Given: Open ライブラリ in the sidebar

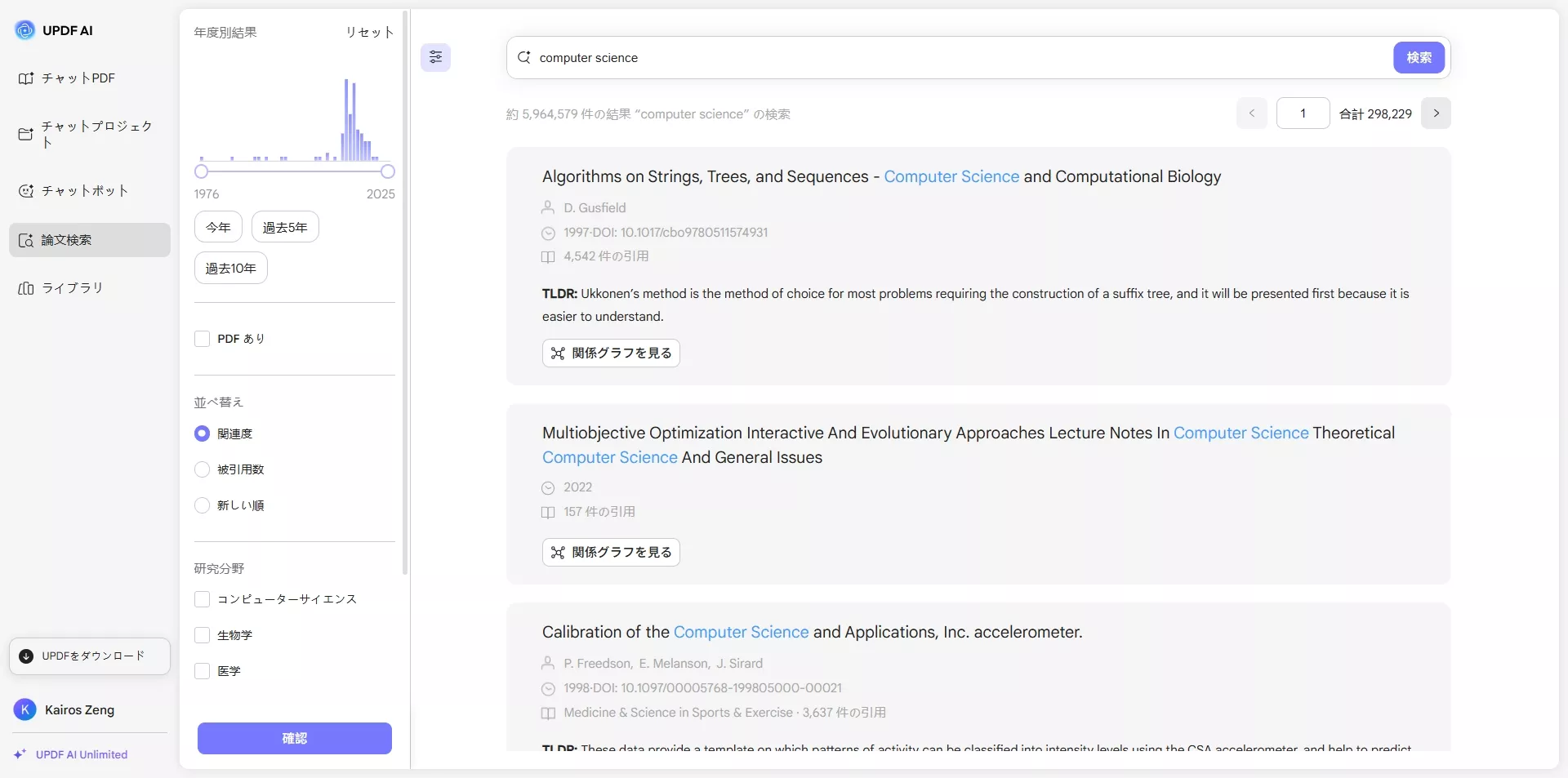Looking at the screenshot, I should tap(90, 288).
